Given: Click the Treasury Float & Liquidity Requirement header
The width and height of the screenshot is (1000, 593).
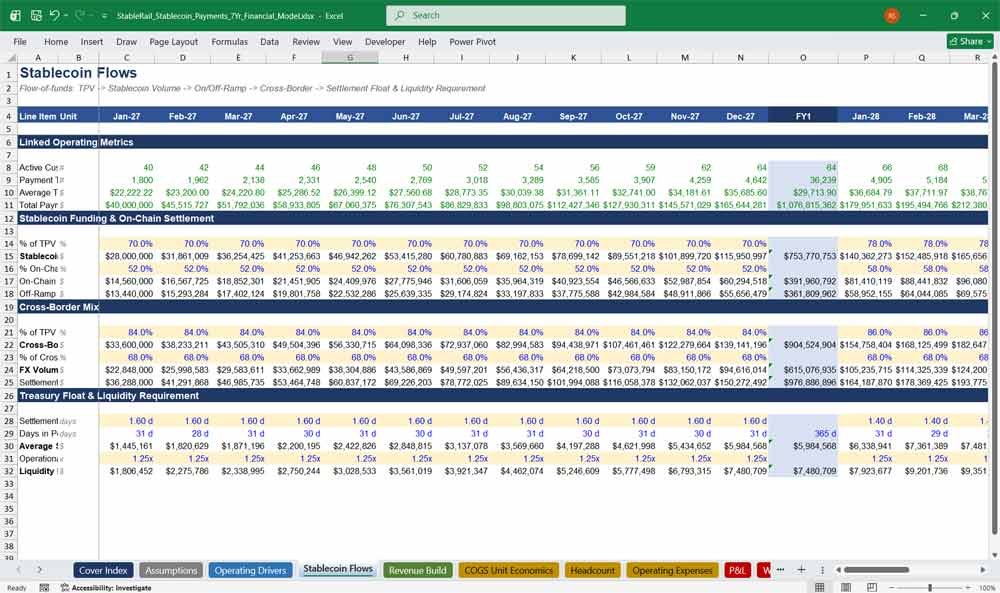Looking at the screenshot, I should point(109,395).
